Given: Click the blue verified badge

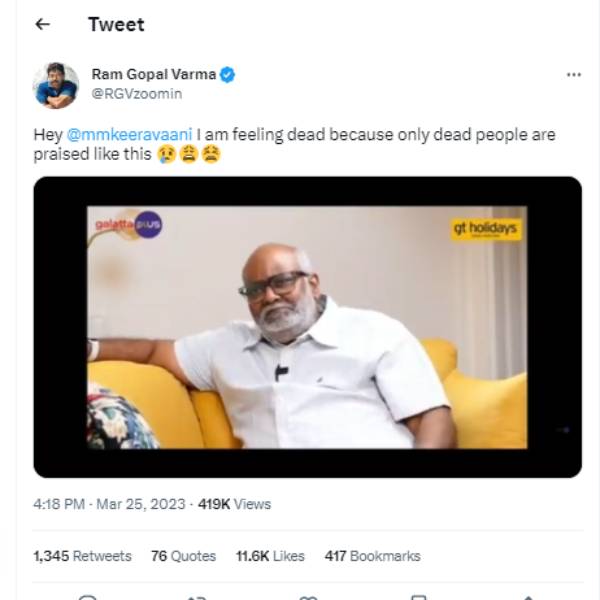Looking at the screenshot, I should coord(228,75).
